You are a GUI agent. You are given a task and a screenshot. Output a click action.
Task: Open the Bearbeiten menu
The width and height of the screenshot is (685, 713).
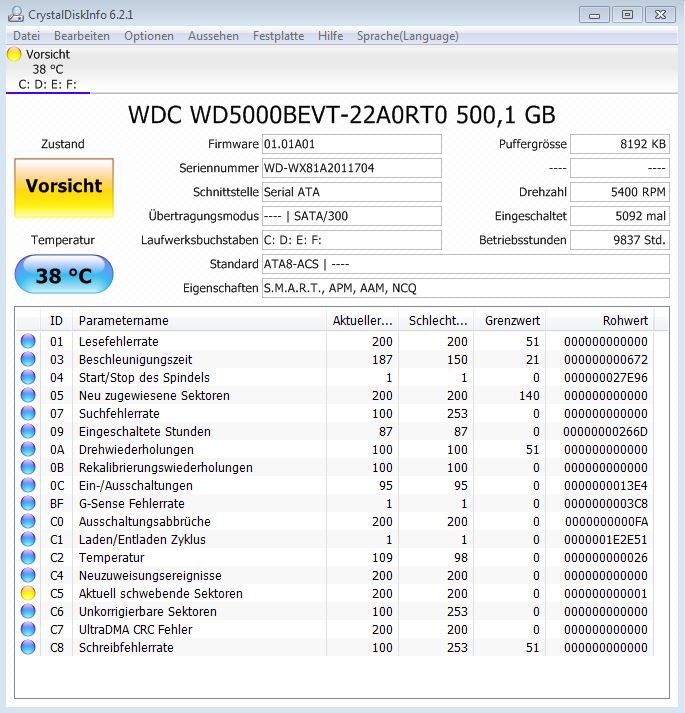[x=82, y=36]
